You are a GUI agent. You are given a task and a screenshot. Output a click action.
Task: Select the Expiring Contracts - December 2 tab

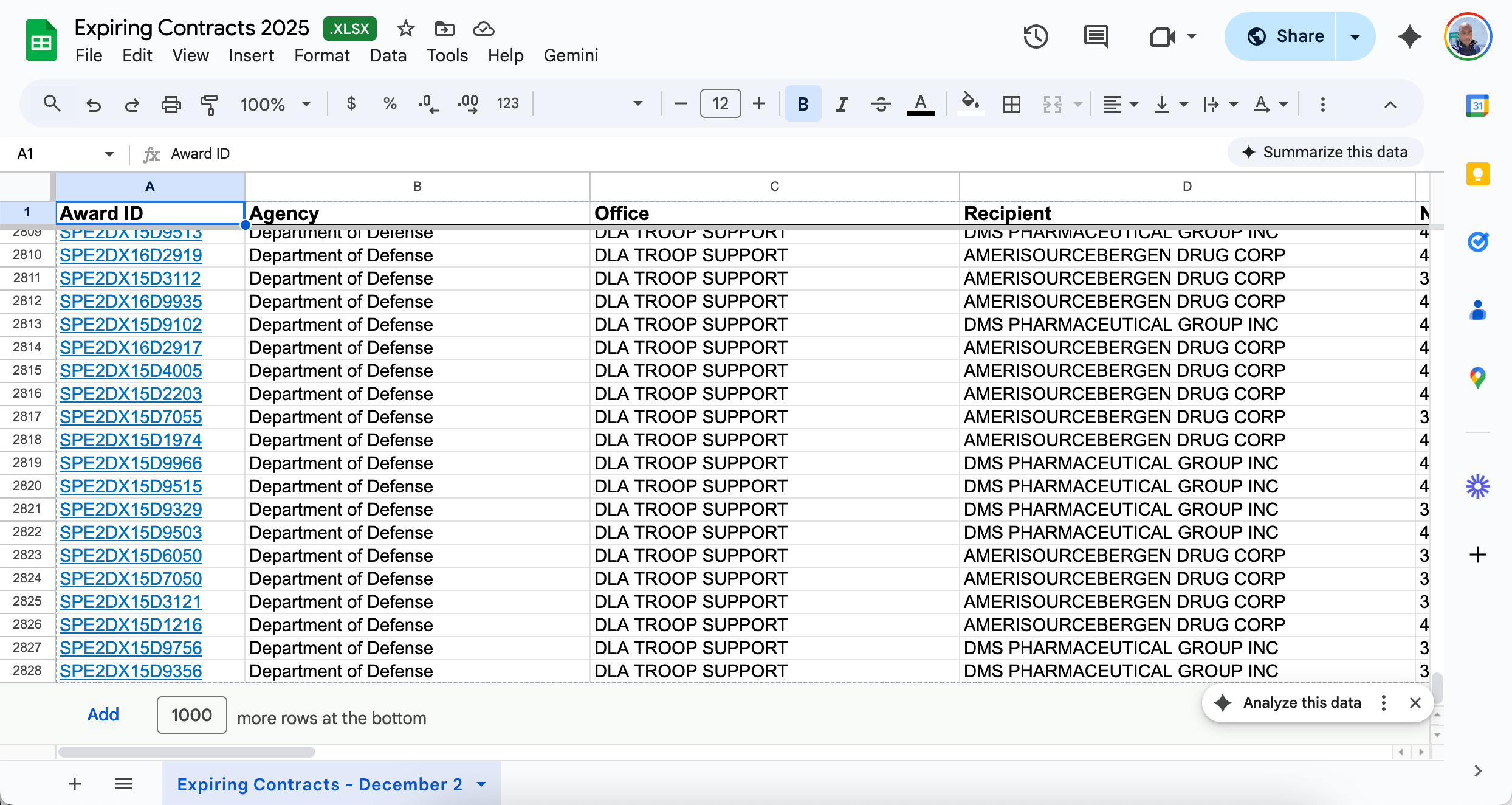(320, 784)
